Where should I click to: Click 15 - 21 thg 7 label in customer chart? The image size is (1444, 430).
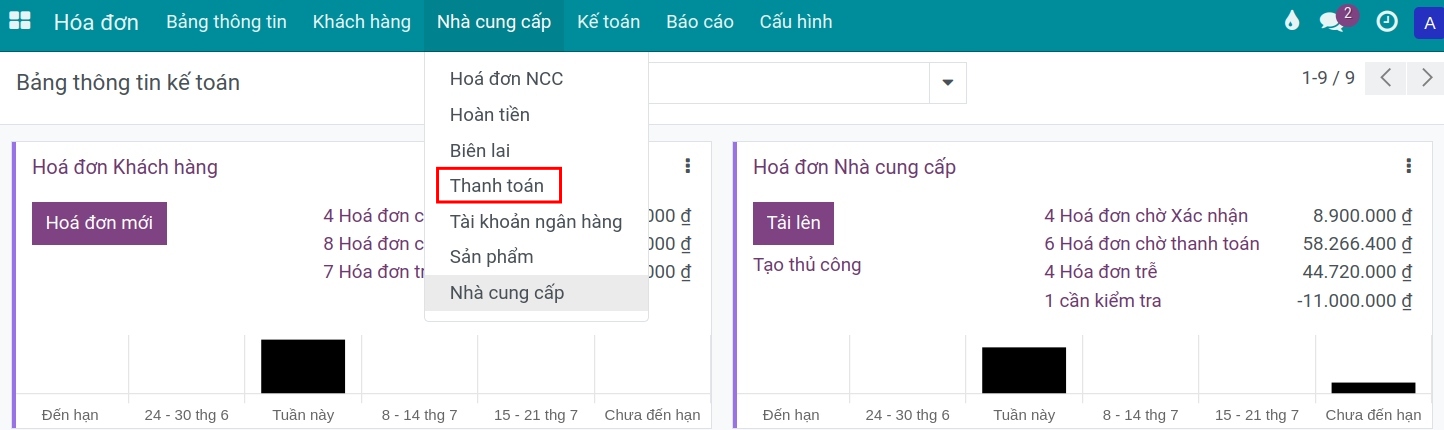click(x=535, y=414)
